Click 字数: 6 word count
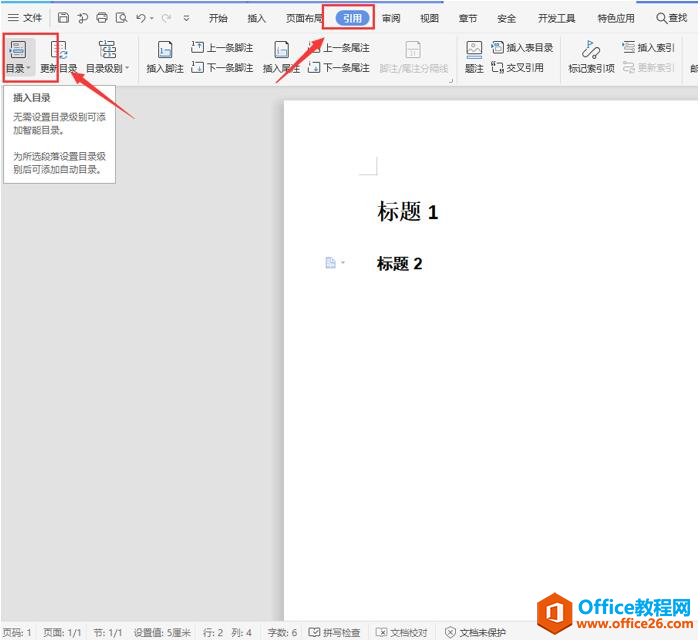The width and height of the screenshot is (700, 641). (x=282, y=633)
